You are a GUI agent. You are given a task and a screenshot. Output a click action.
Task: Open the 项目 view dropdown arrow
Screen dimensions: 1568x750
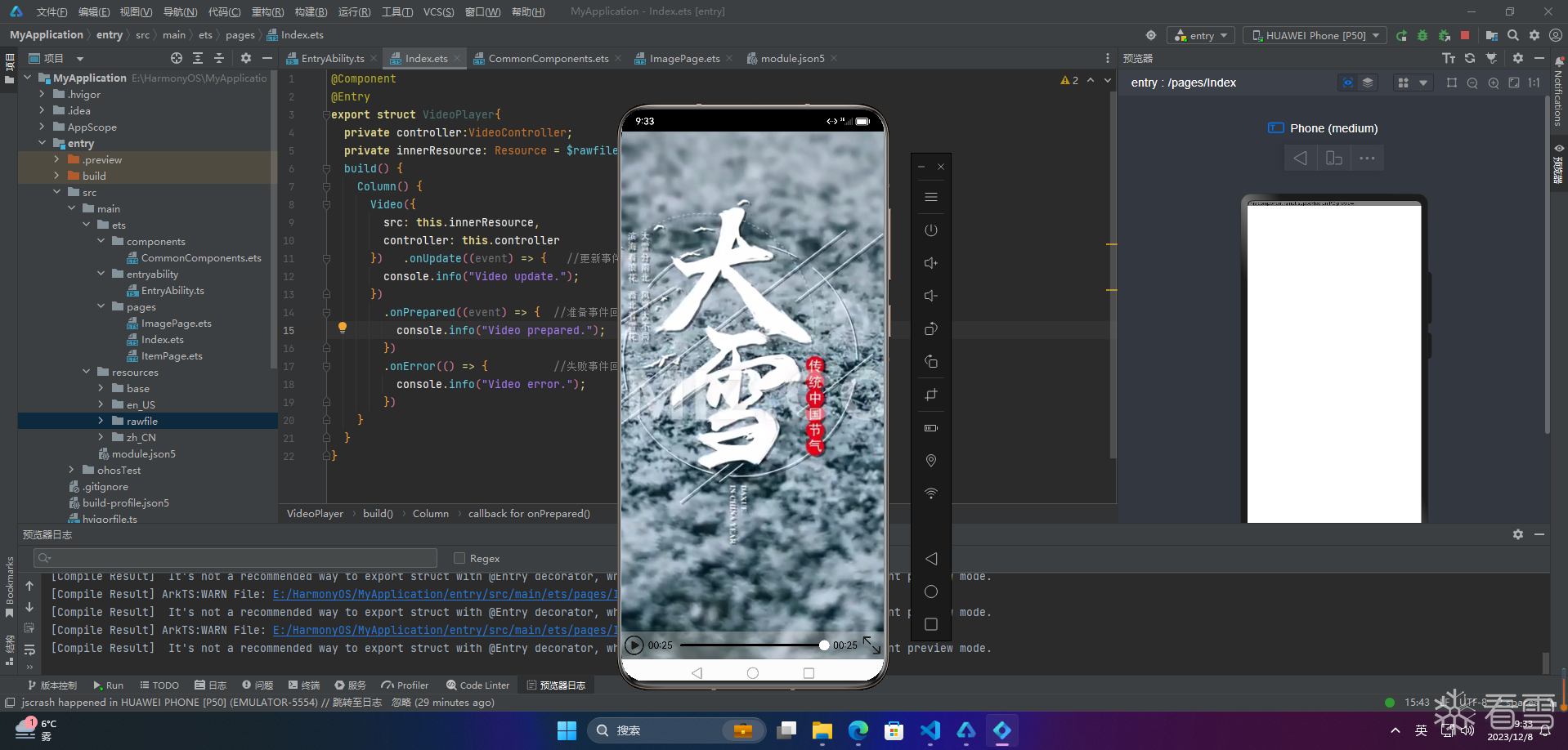(80, 59)
